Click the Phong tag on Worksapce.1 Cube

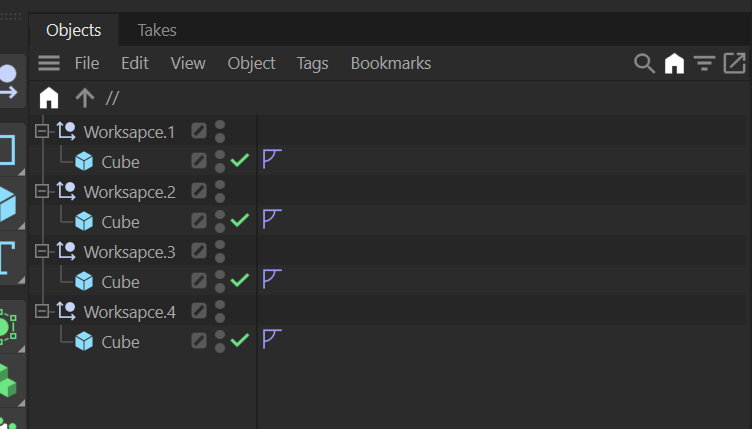[270, 160]
